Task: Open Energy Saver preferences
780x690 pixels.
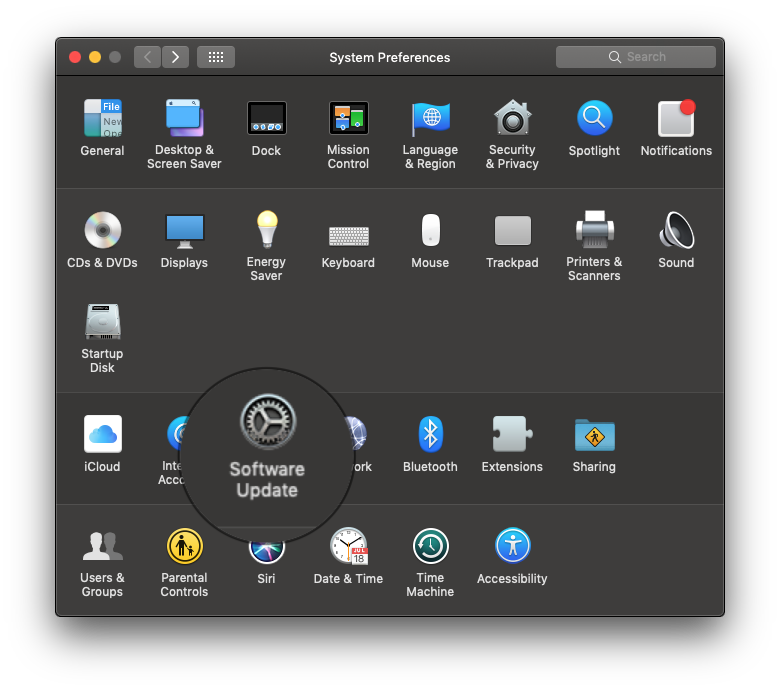Action: (x=266, y=231)
